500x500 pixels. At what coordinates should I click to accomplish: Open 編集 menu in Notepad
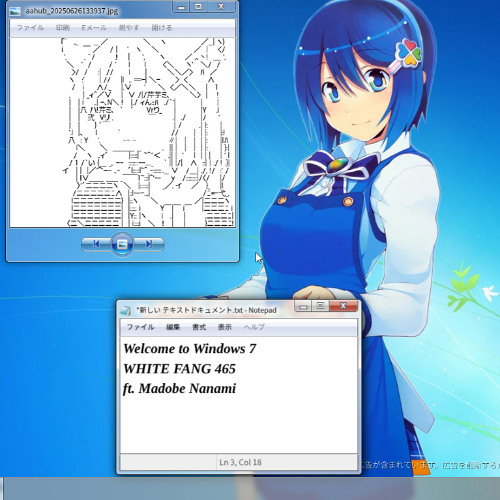pyautogui.click(x=173, y=327)
